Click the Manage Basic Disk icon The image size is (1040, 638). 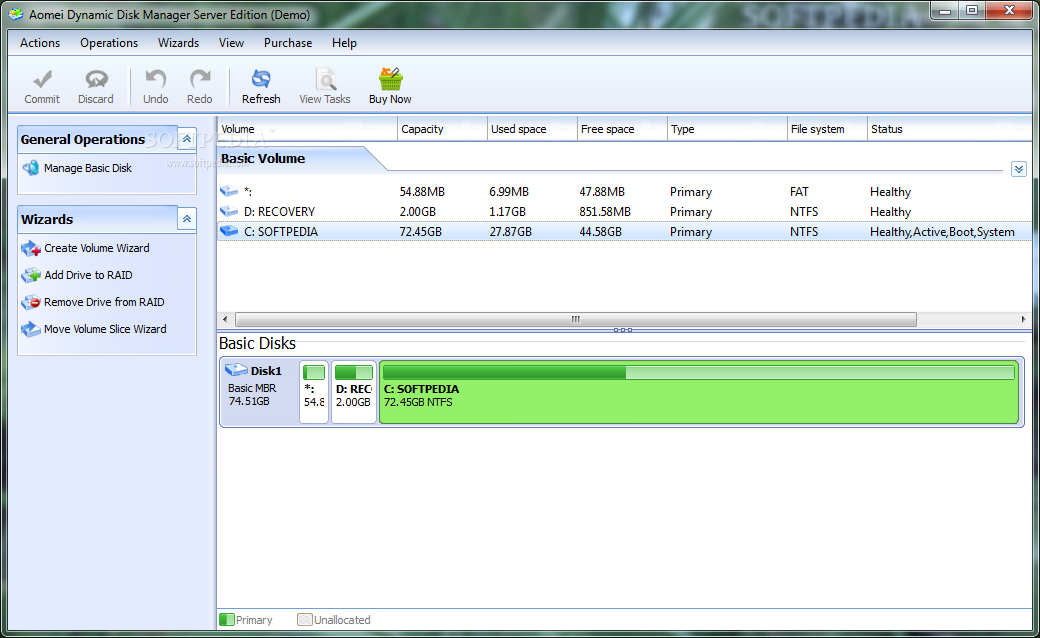pyautogui.click(x=31, y=168)
